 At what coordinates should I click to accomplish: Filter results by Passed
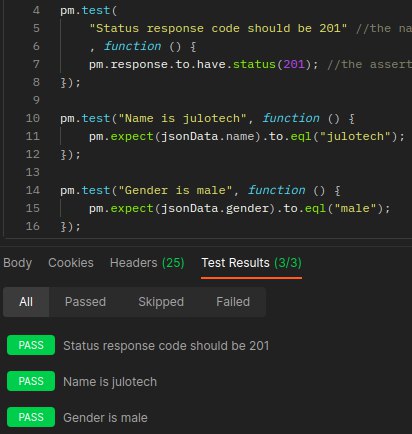pyautogui.click(x=85, y=302)
